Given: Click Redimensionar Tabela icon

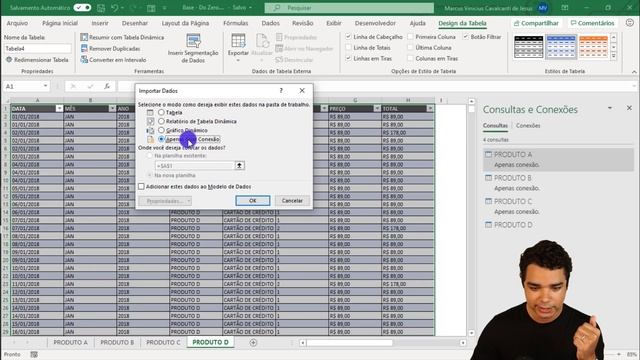Looking at the screenshot, I should (9, 60).
